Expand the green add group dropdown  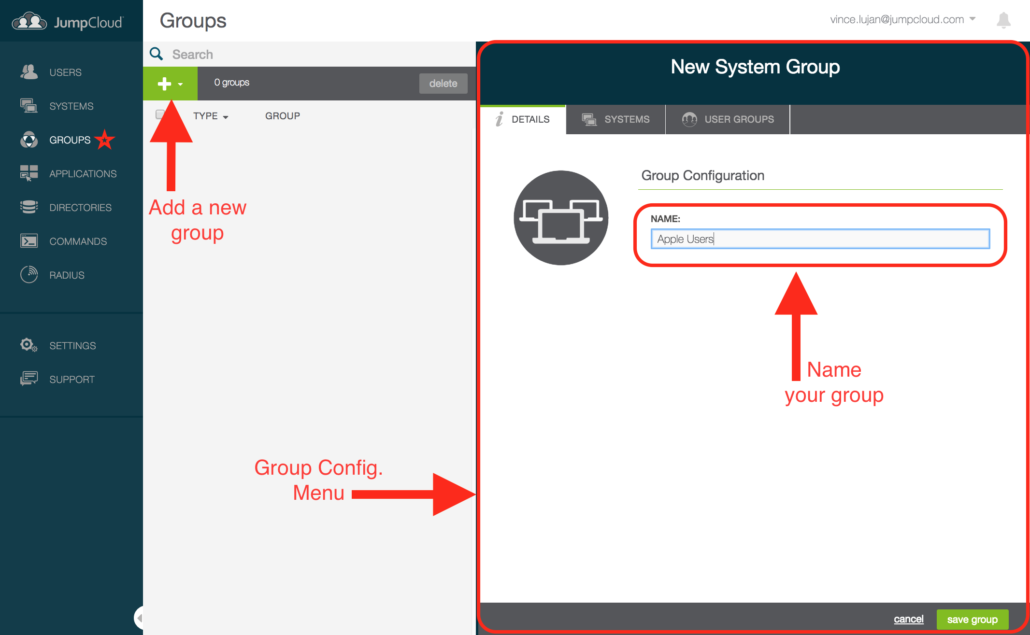pyautogui.click(x=170, y=84)
